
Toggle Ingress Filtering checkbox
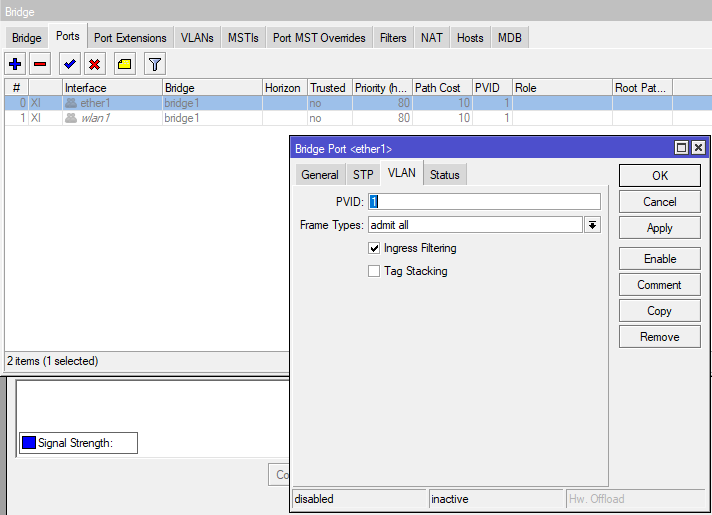pos(374,248)
